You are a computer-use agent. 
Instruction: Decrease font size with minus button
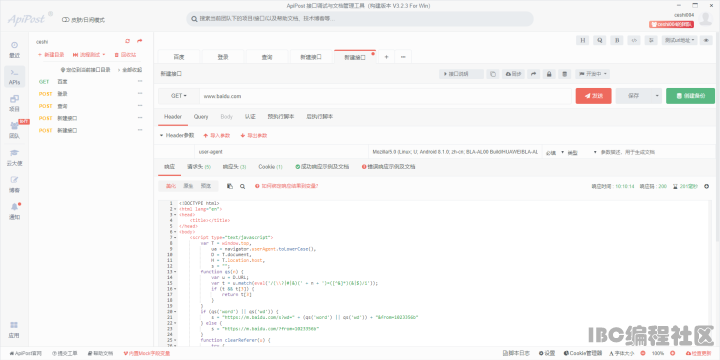click(x=642, y=354)
